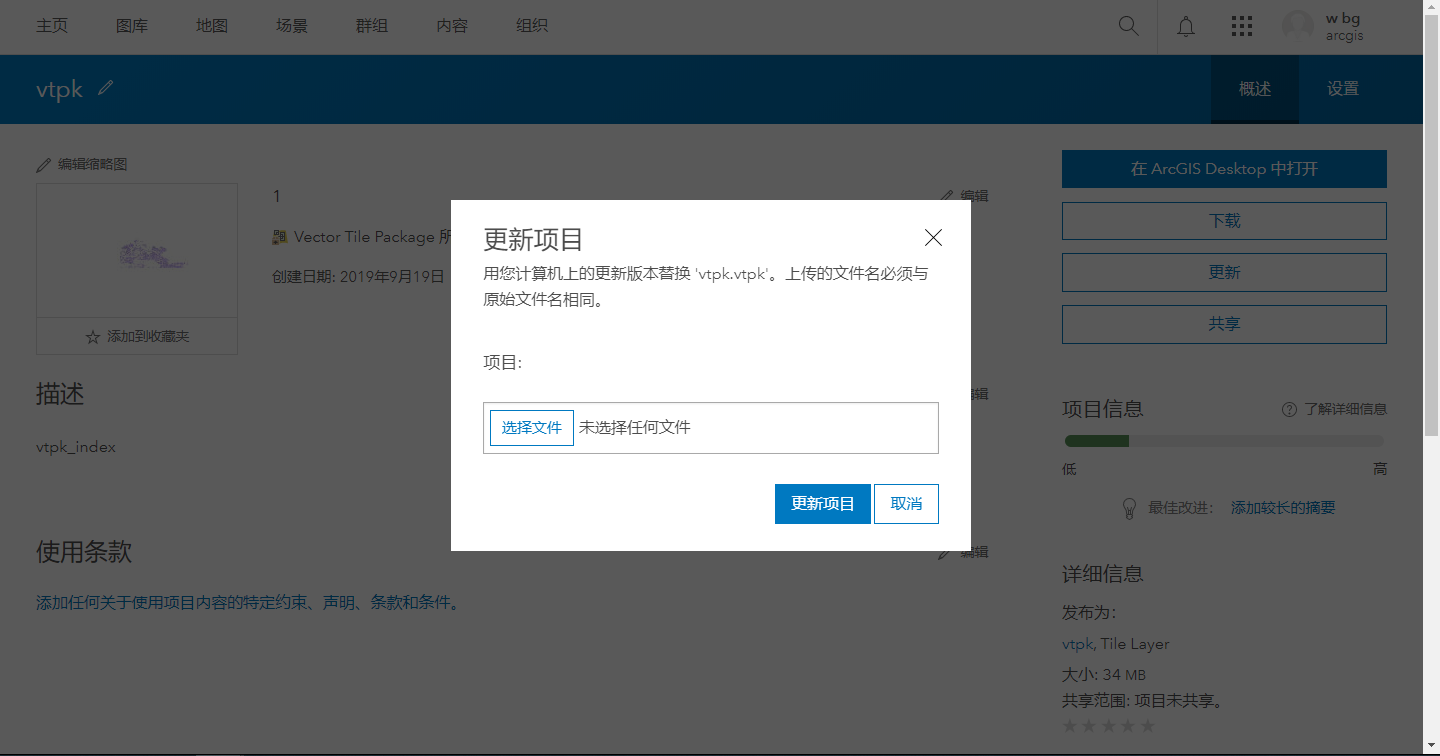Open 组织 in top navigation
The height and width of the screenshot is (756, 1440).
click(532, 26)
